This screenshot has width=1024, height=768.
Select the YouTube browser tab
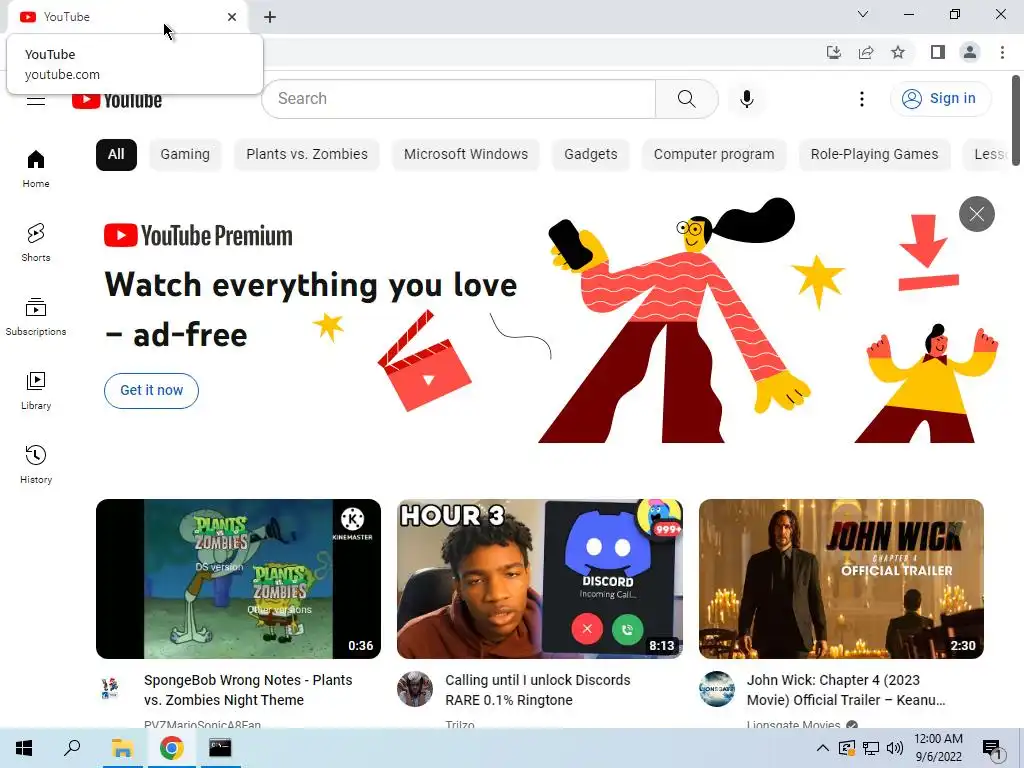(127, 17)
